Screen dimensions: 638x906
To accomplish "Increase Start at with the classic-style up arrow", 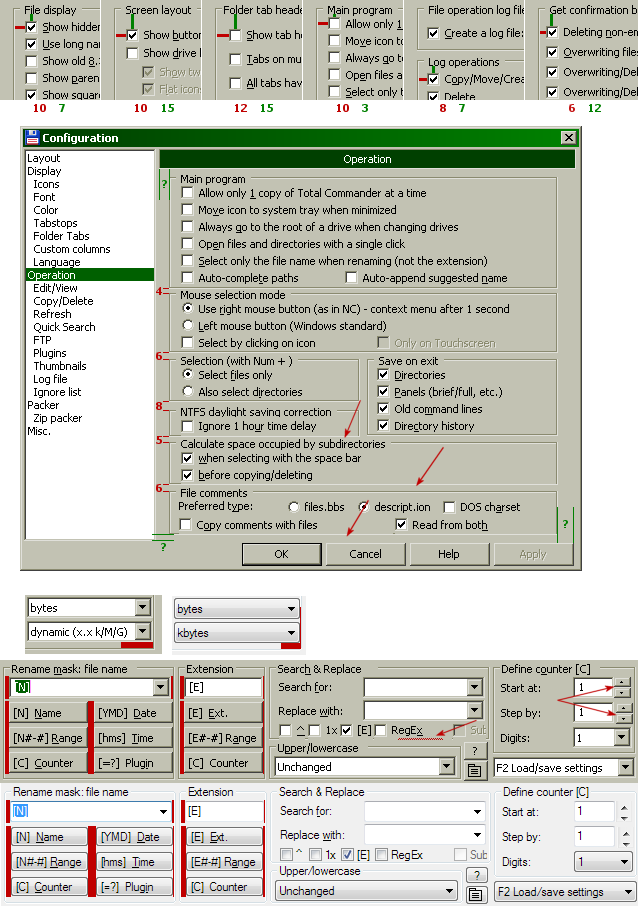I will click(621, 682).
